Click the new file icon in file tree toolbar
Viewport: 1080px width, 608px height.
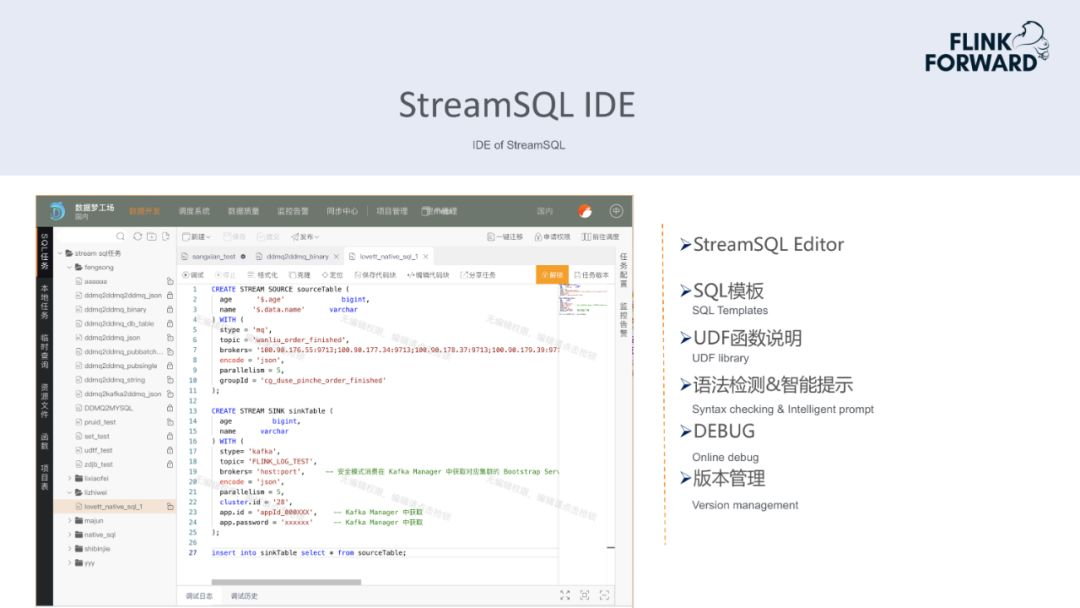click(166, 236)
